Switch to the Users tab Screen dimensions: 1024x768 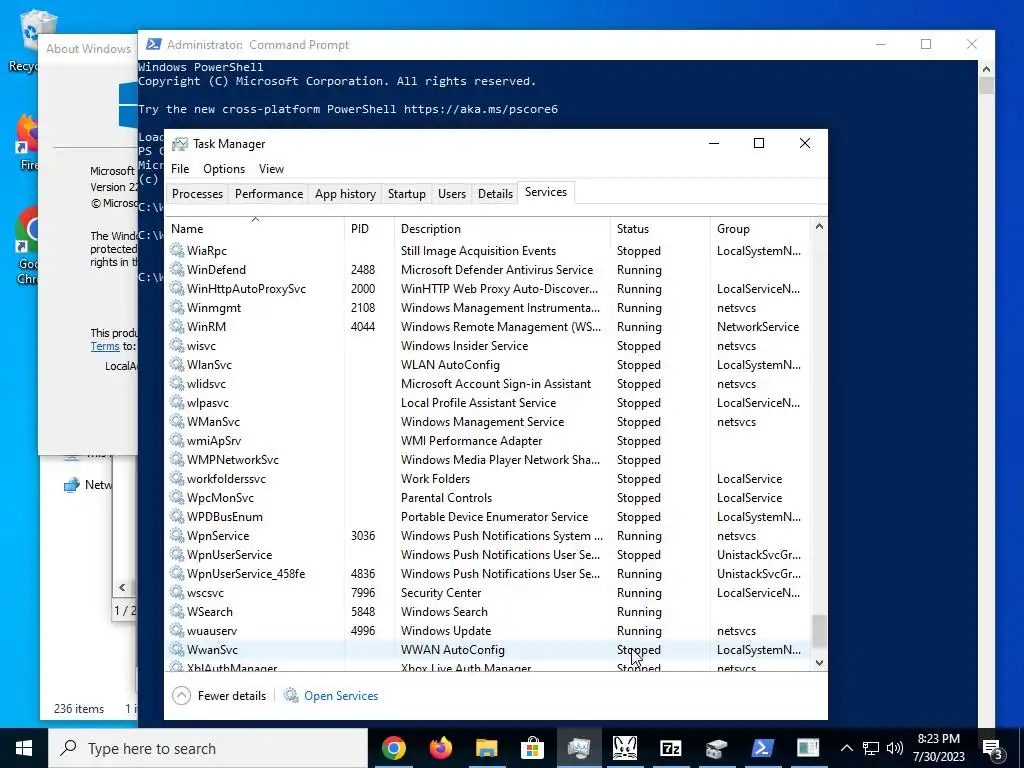pyautogui.click(x=452, y=194)
